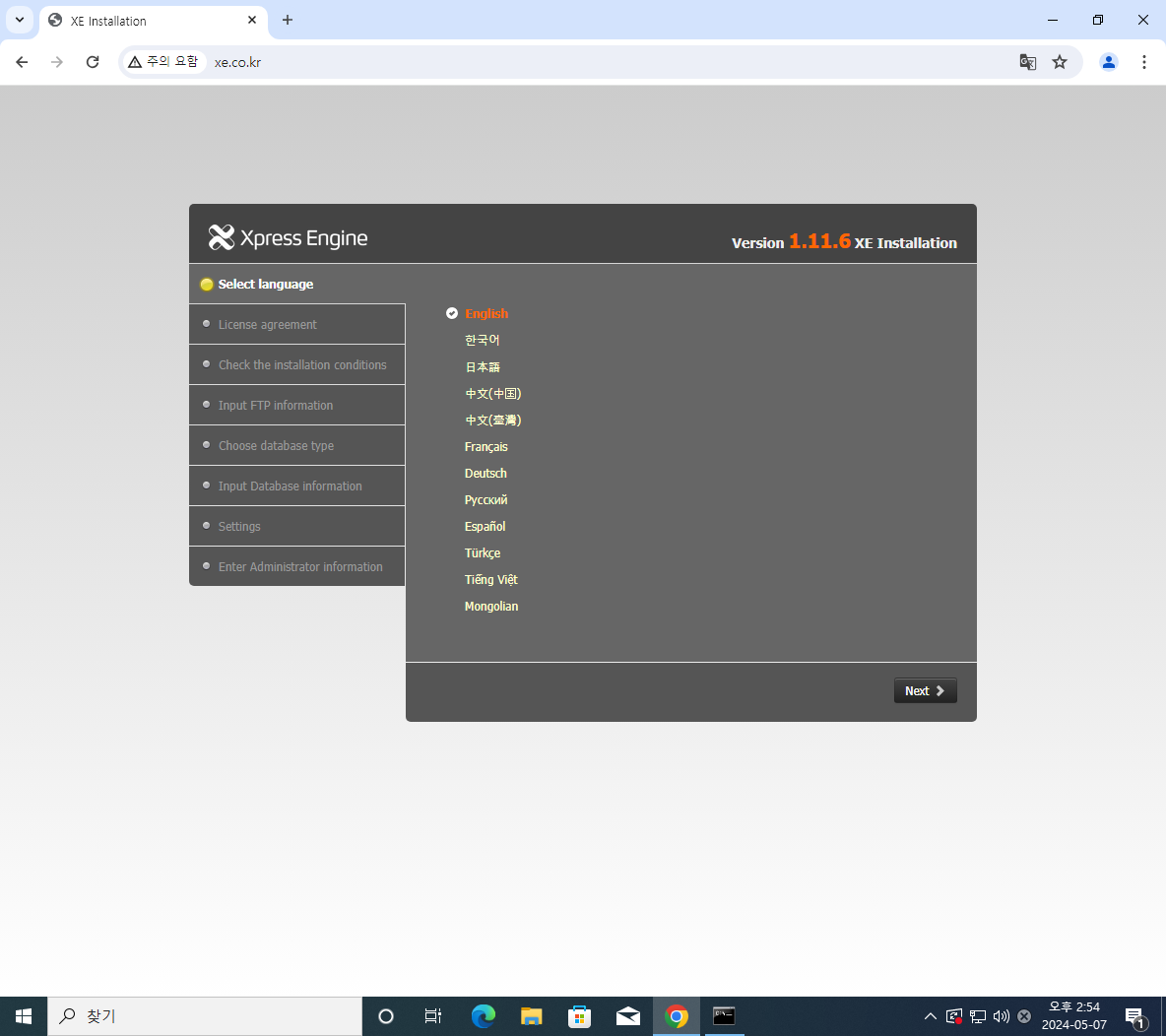
Task: Open the notification center icon
Action: click(x=1134, y=1016)
